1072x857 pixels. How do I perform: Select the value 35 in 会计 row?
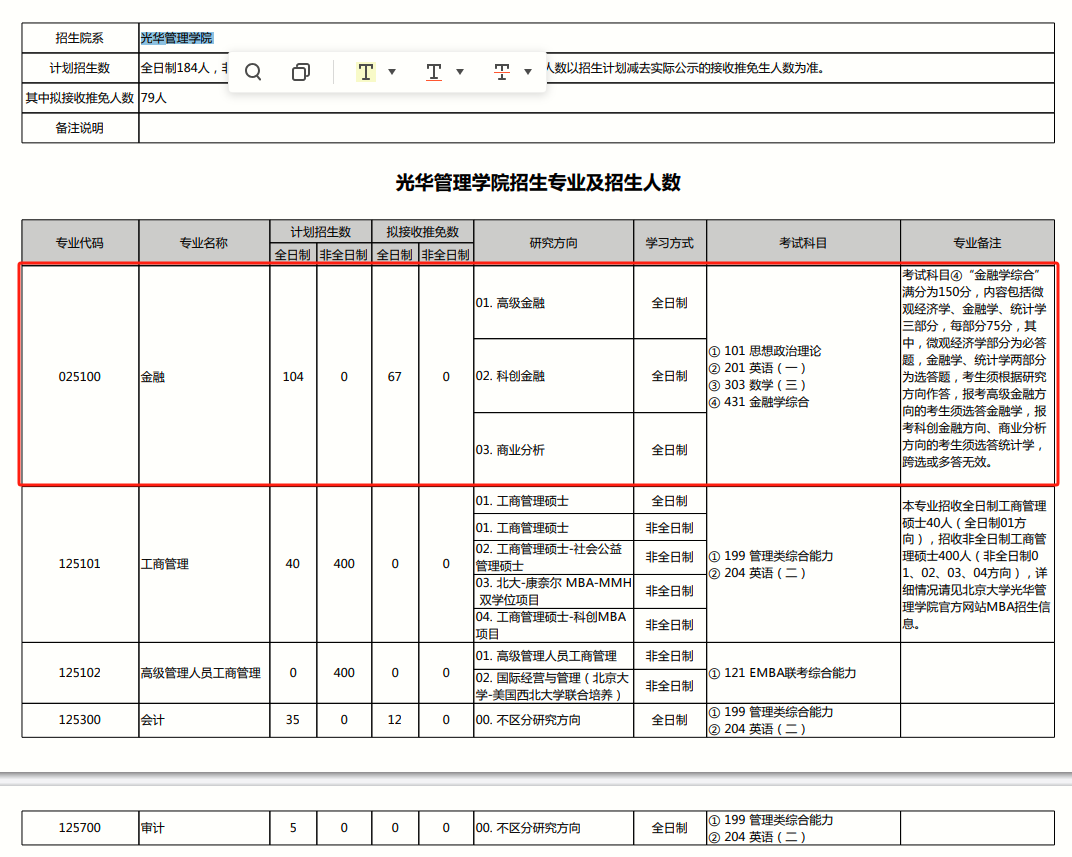point(293,720)
